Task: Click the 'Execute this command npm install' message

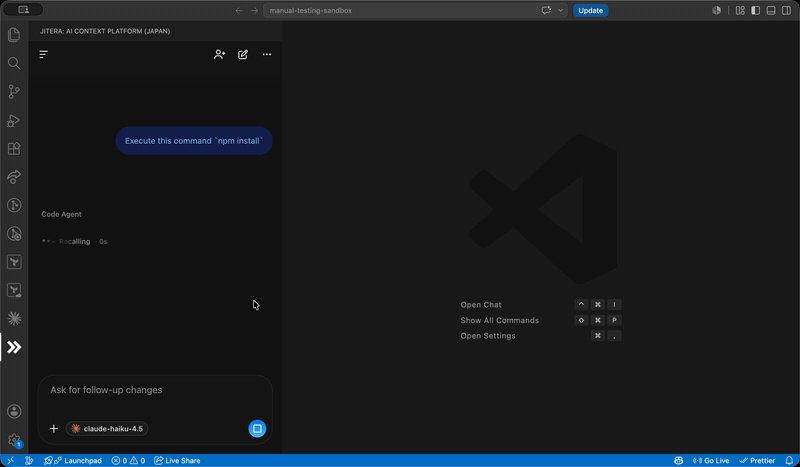Action: (x=194, y=141)
